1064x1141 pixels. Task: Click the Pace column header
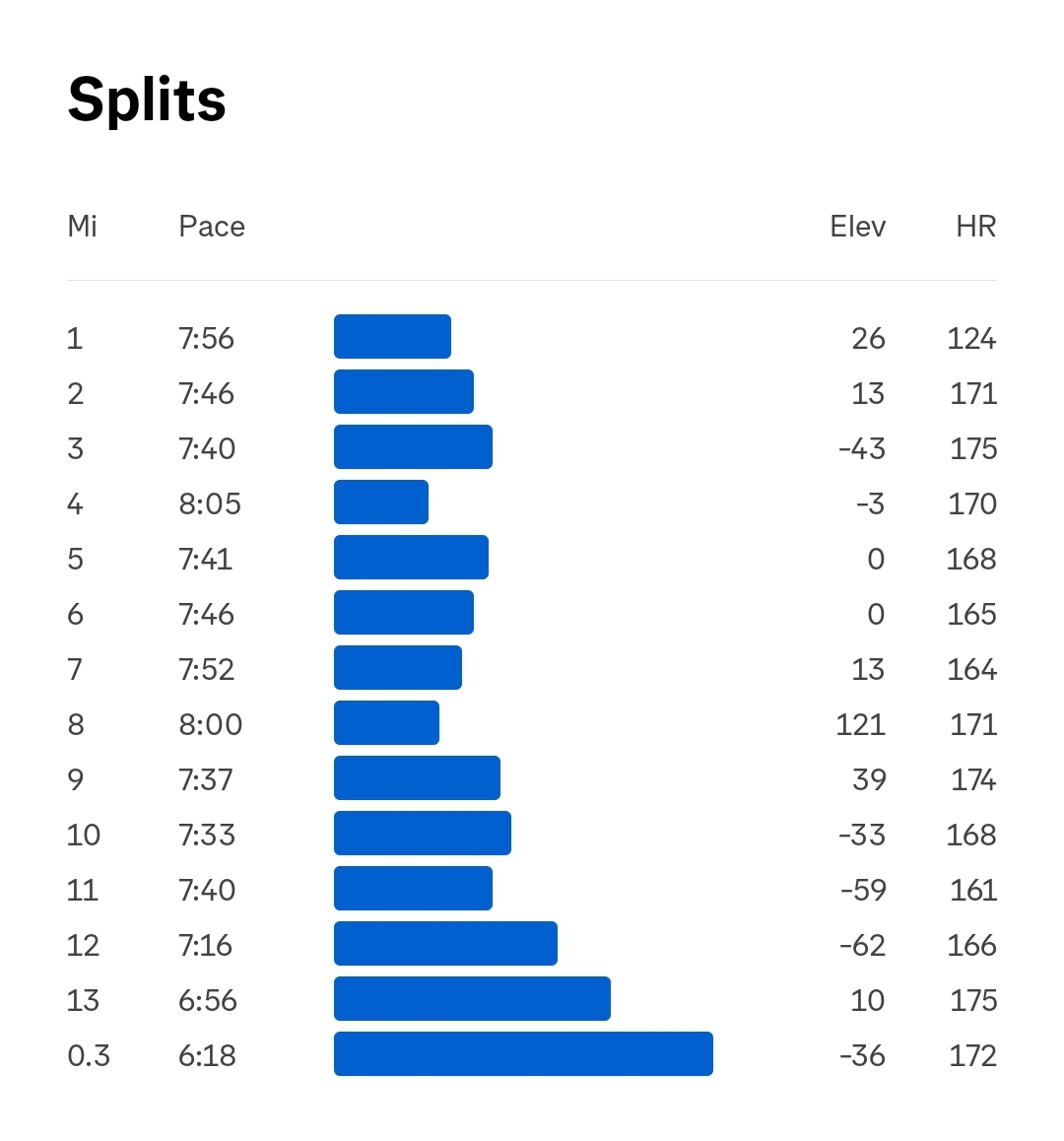tap(212, 227)
